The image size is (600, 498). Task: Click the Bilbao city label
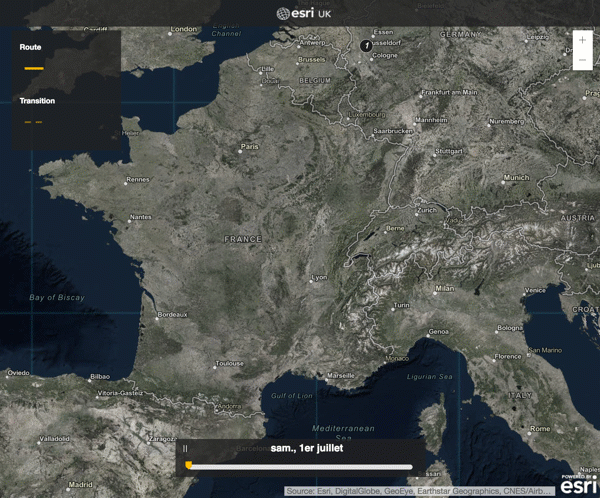point(100,377)
